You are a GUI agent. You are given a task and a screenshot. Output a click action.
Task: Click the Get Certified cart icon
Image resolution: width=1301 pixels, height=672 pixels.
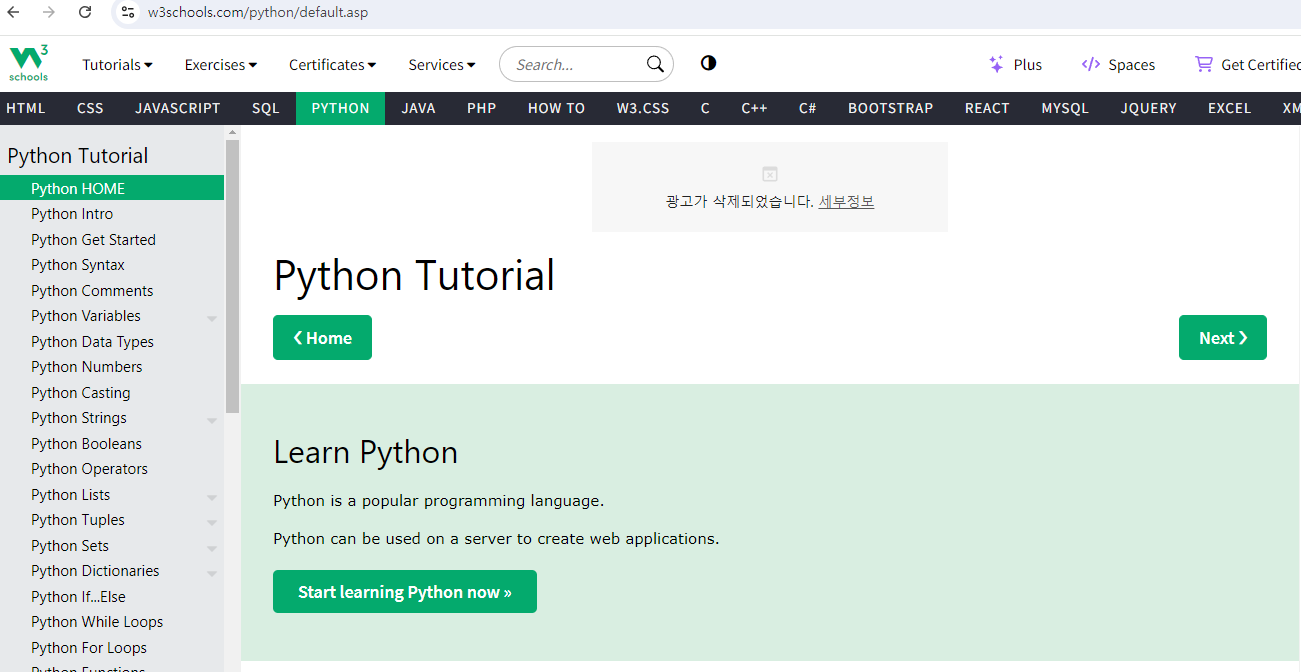pos(1204,64)
